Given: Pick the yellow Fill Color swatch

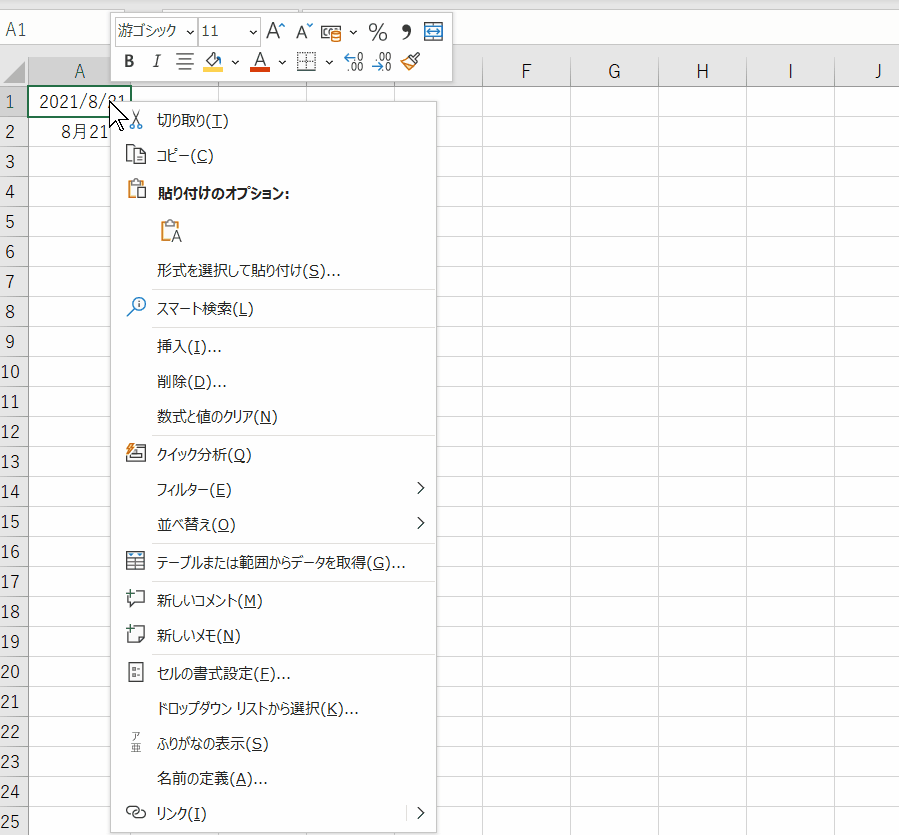Looking at the screenshot, I should point(213,61).
